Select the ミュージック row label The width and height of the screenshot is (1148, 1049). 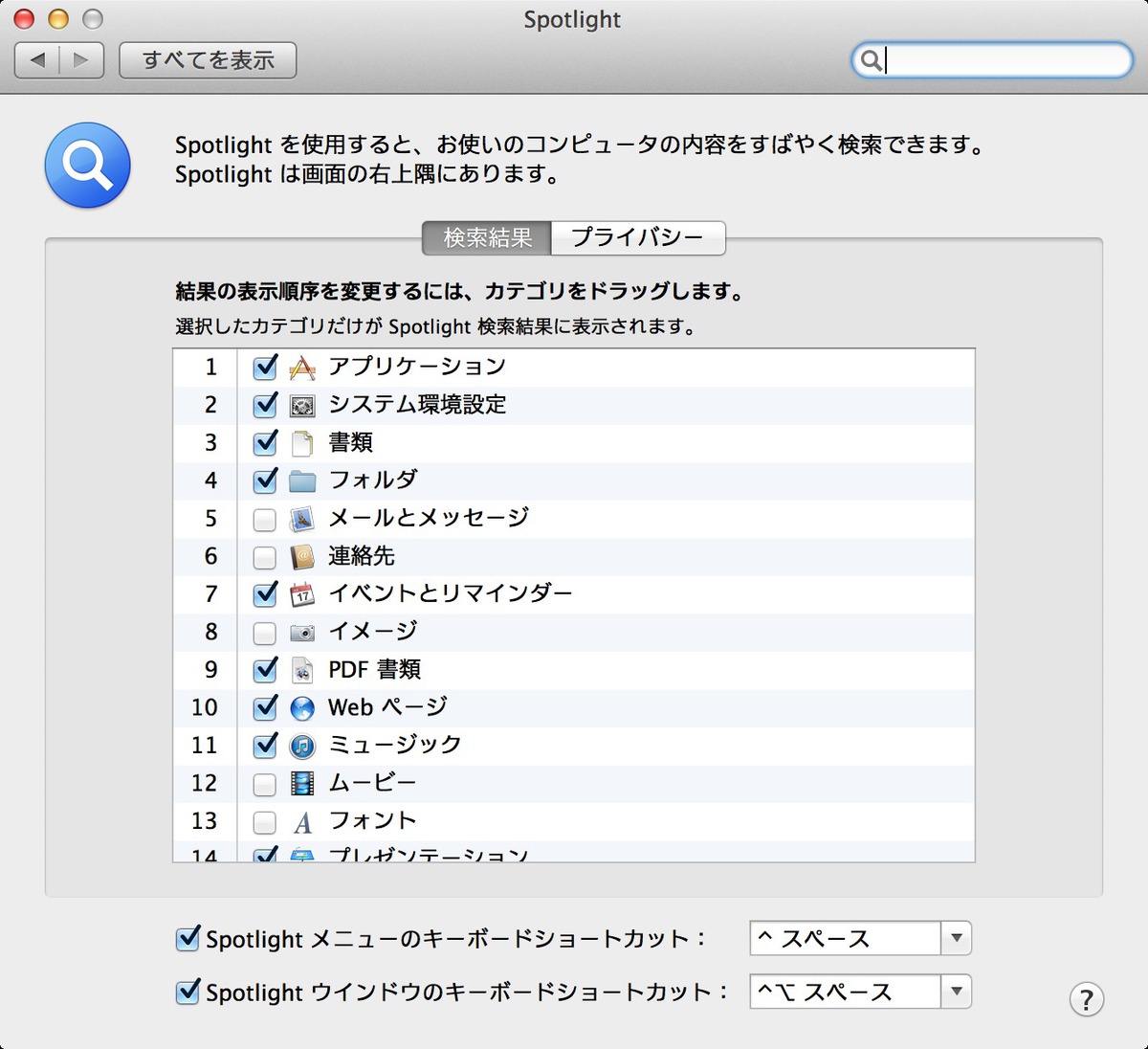click(x=395, y=745)
